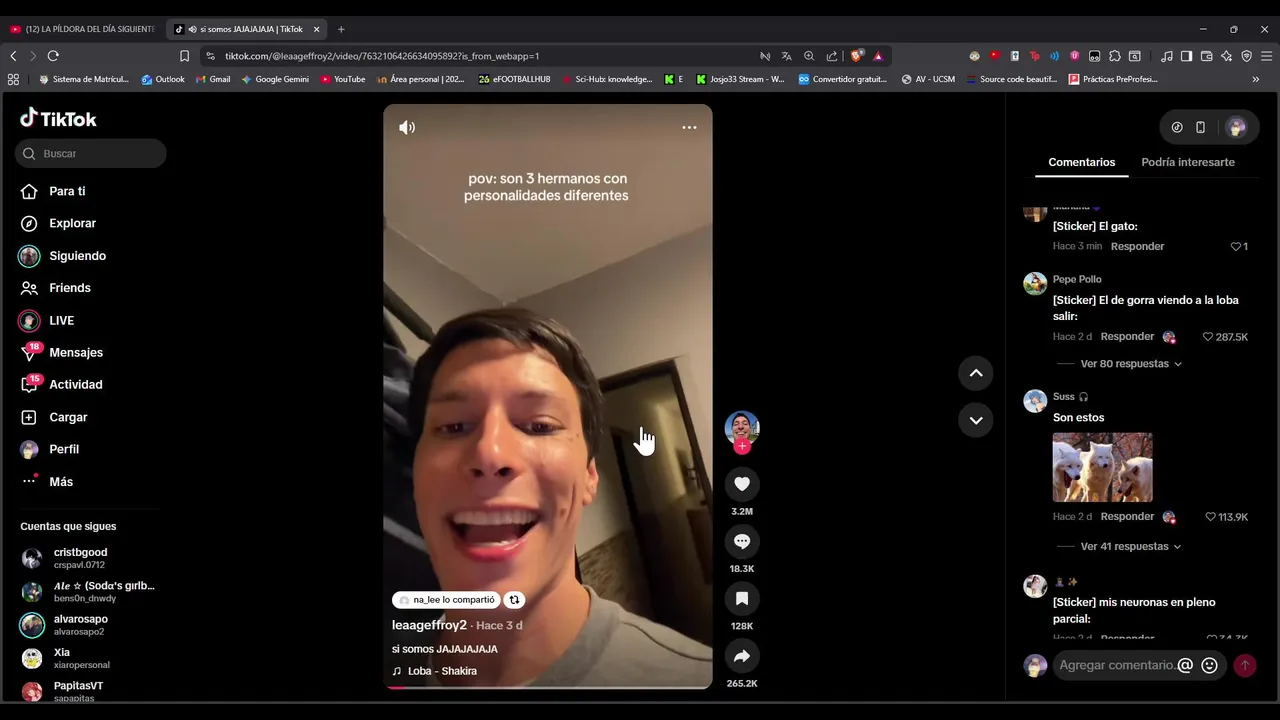Go to the LIVE section
The width and height of the screenshot is (1280, 720).
tap(47, 320)
